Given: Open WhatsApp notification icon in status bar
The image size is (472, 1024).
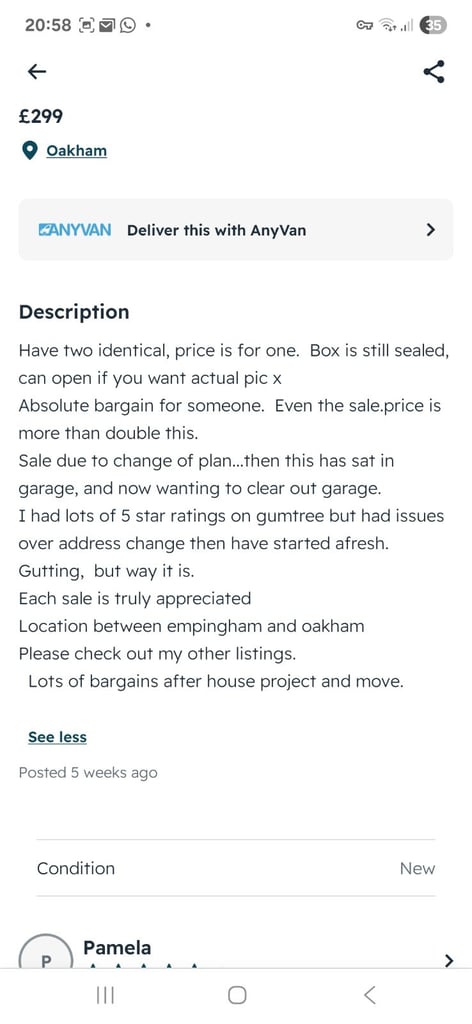Looking at the screenshot, I should pyautogui.click(x=129, y=25).
